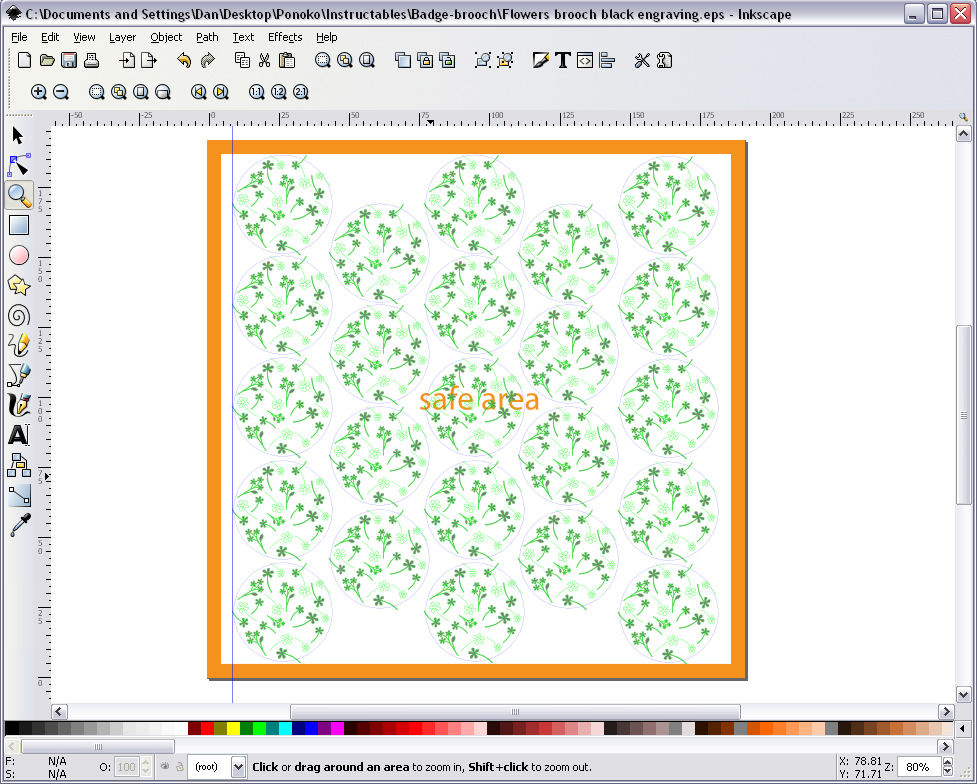
Task: Redo action using the toolbar icon
Action: point(207,60)
